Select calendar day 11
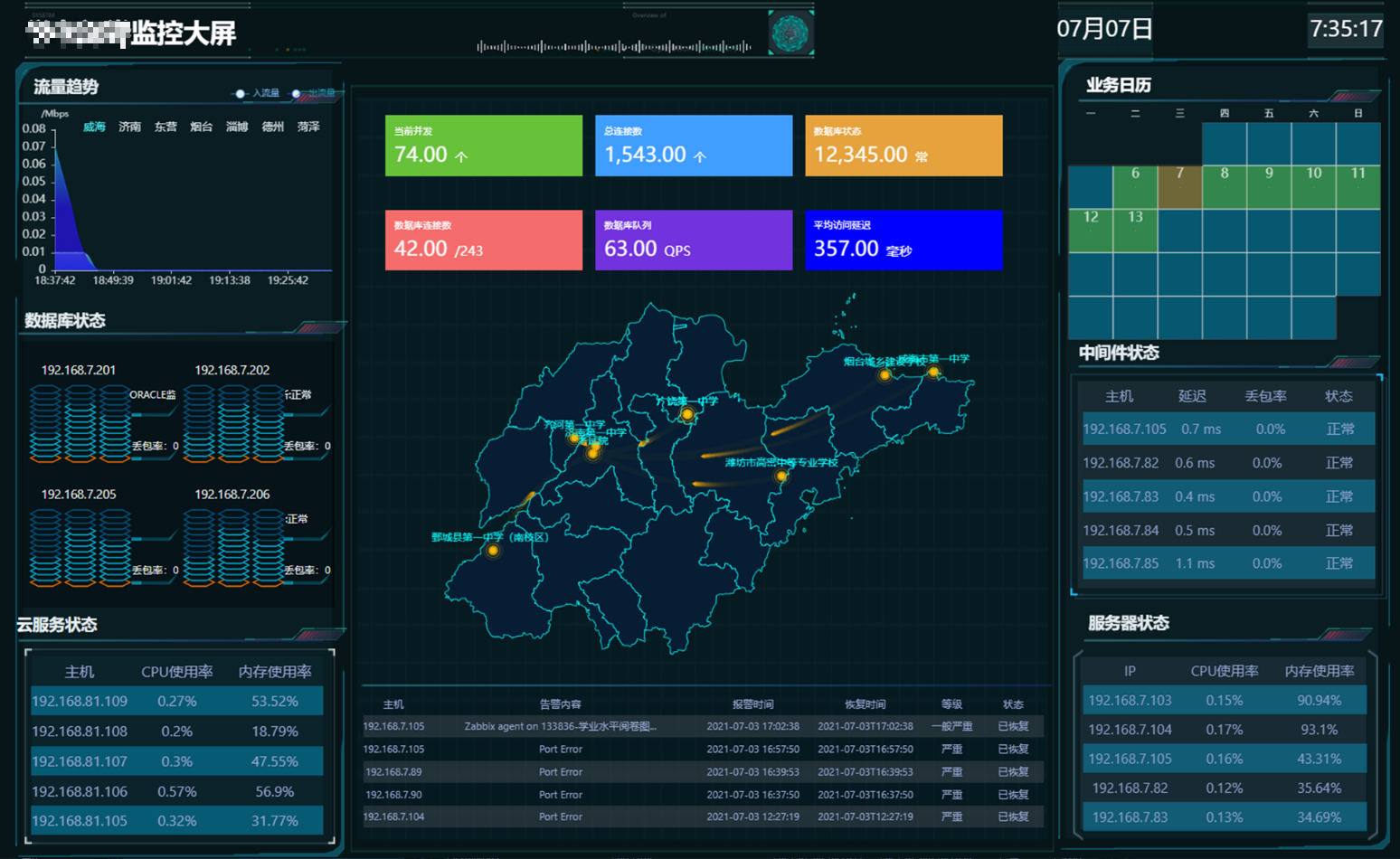This screenshot has height=859, width=1400. coord(1358,187)
